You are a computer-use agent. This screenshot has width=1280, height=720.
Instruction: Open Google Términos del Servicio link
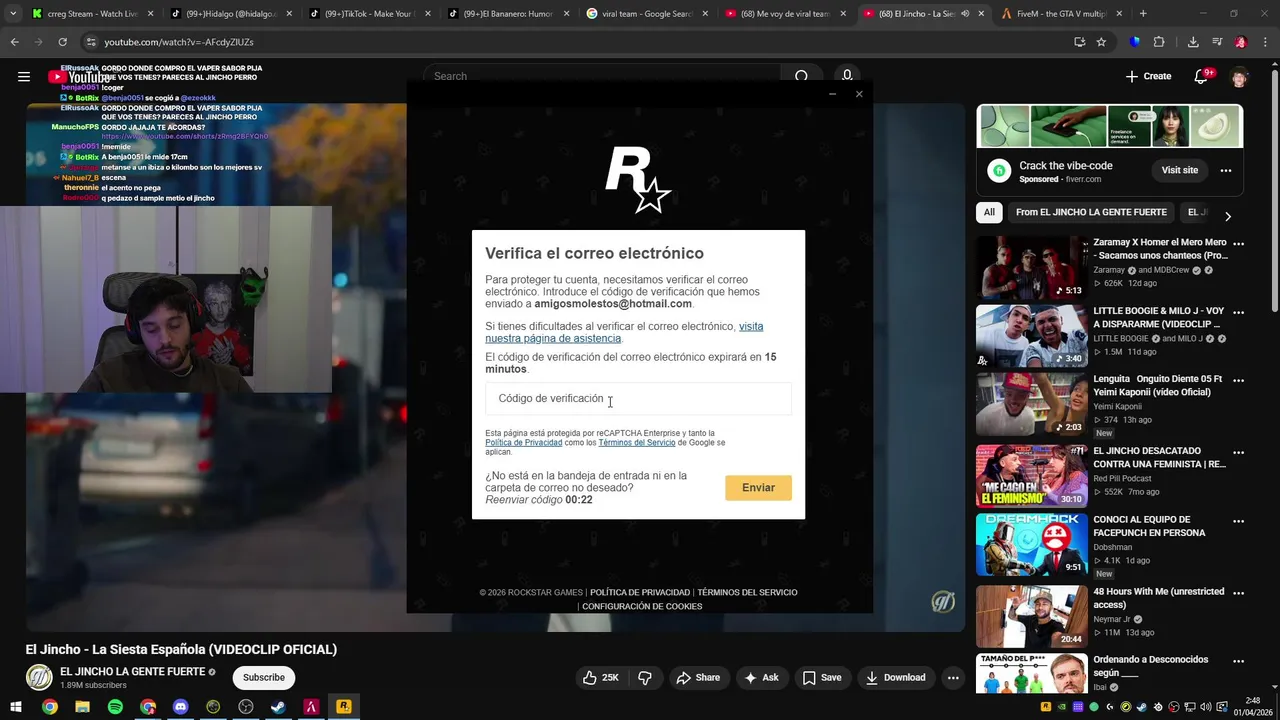tap(637, 442)
